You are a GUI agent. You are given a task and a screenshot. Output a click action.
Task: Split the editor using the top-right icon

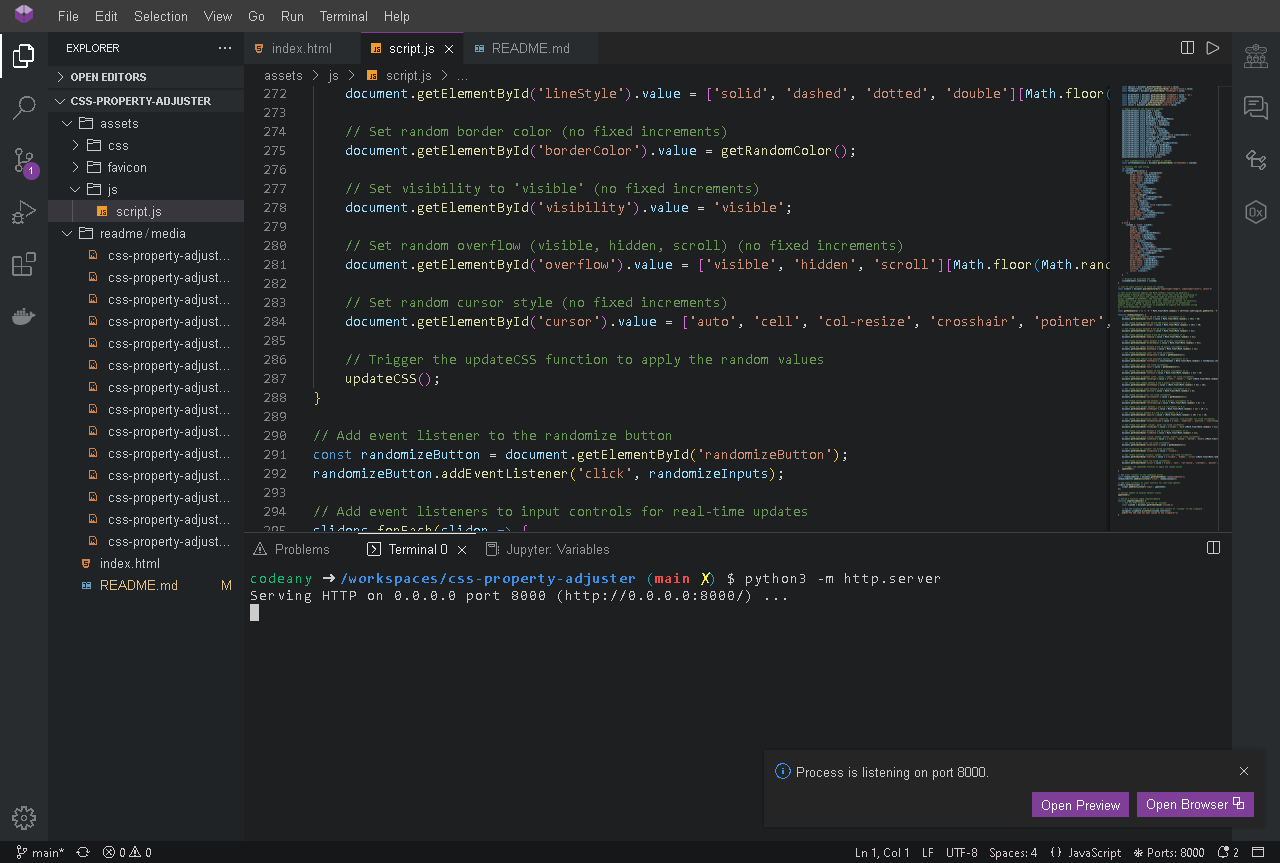(x=1187, y=47)
